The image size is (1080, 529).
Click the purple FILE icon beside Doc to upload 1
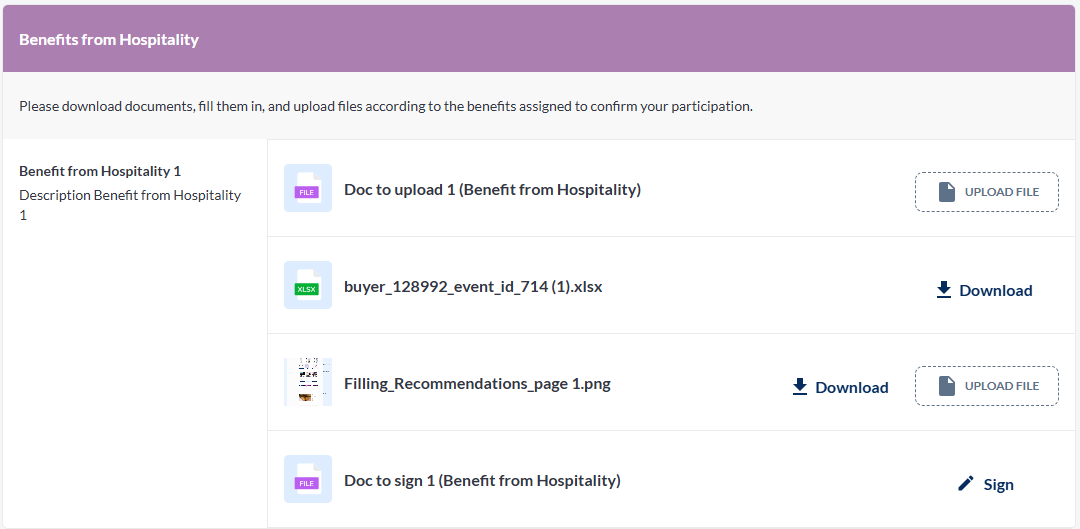tap(307, 189)
